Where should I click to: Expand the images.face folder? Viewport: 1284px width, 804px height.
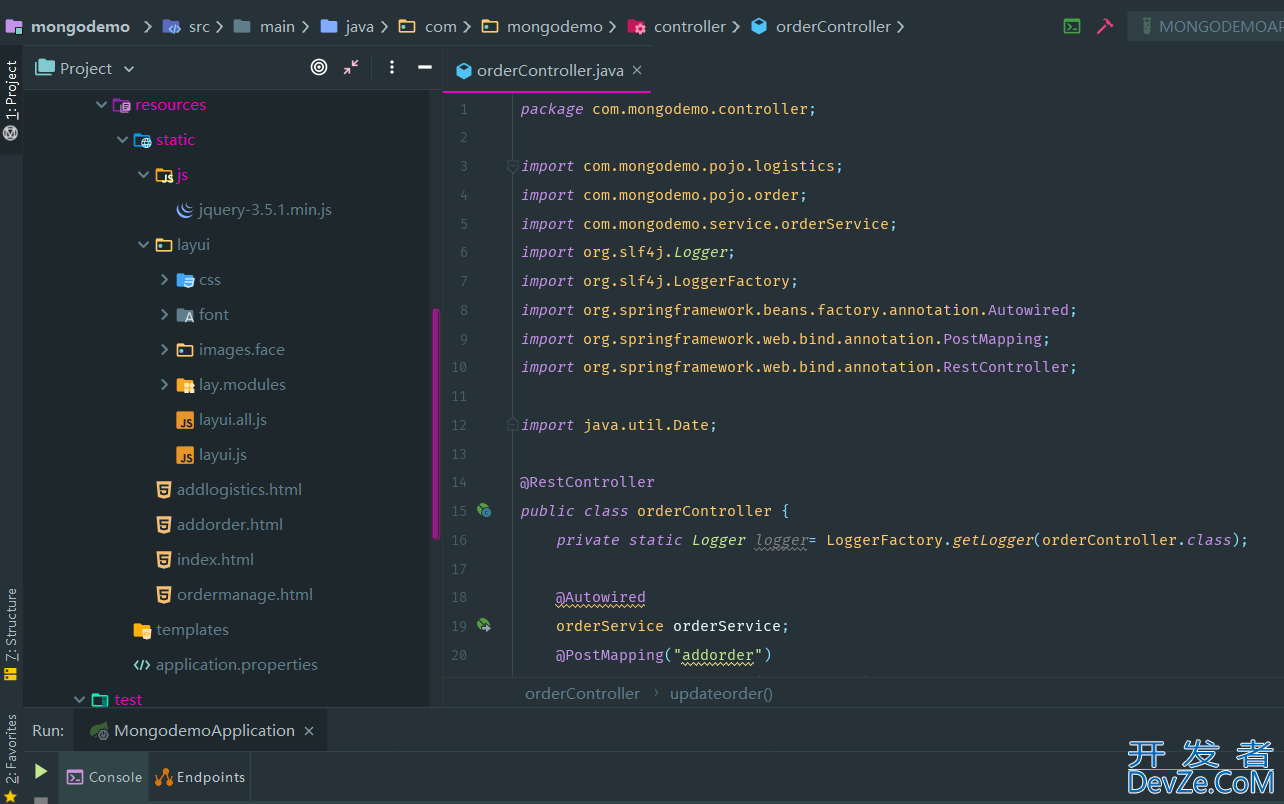coord(164,350)
